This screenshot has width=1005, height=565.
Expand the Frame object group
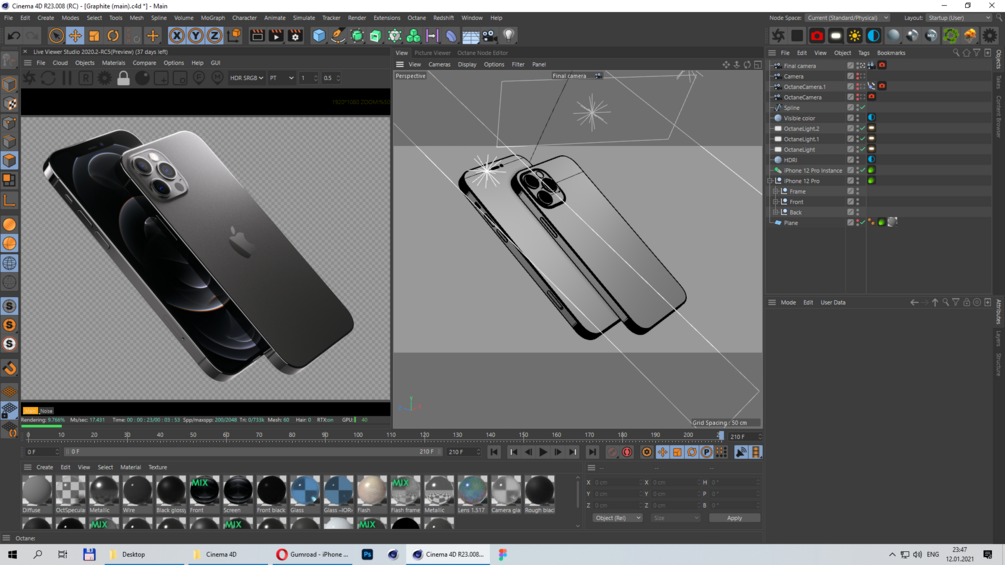coord(776,192)
